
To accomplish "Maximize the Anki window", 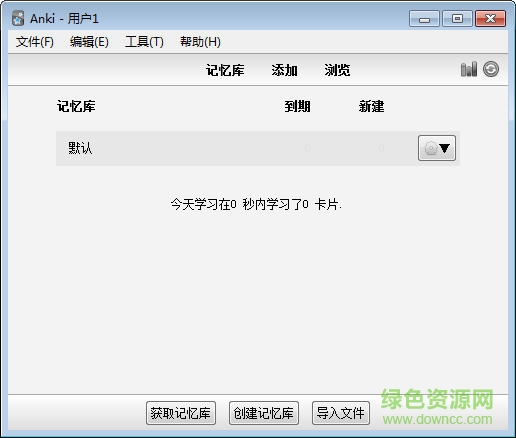I will click(457, 18).
